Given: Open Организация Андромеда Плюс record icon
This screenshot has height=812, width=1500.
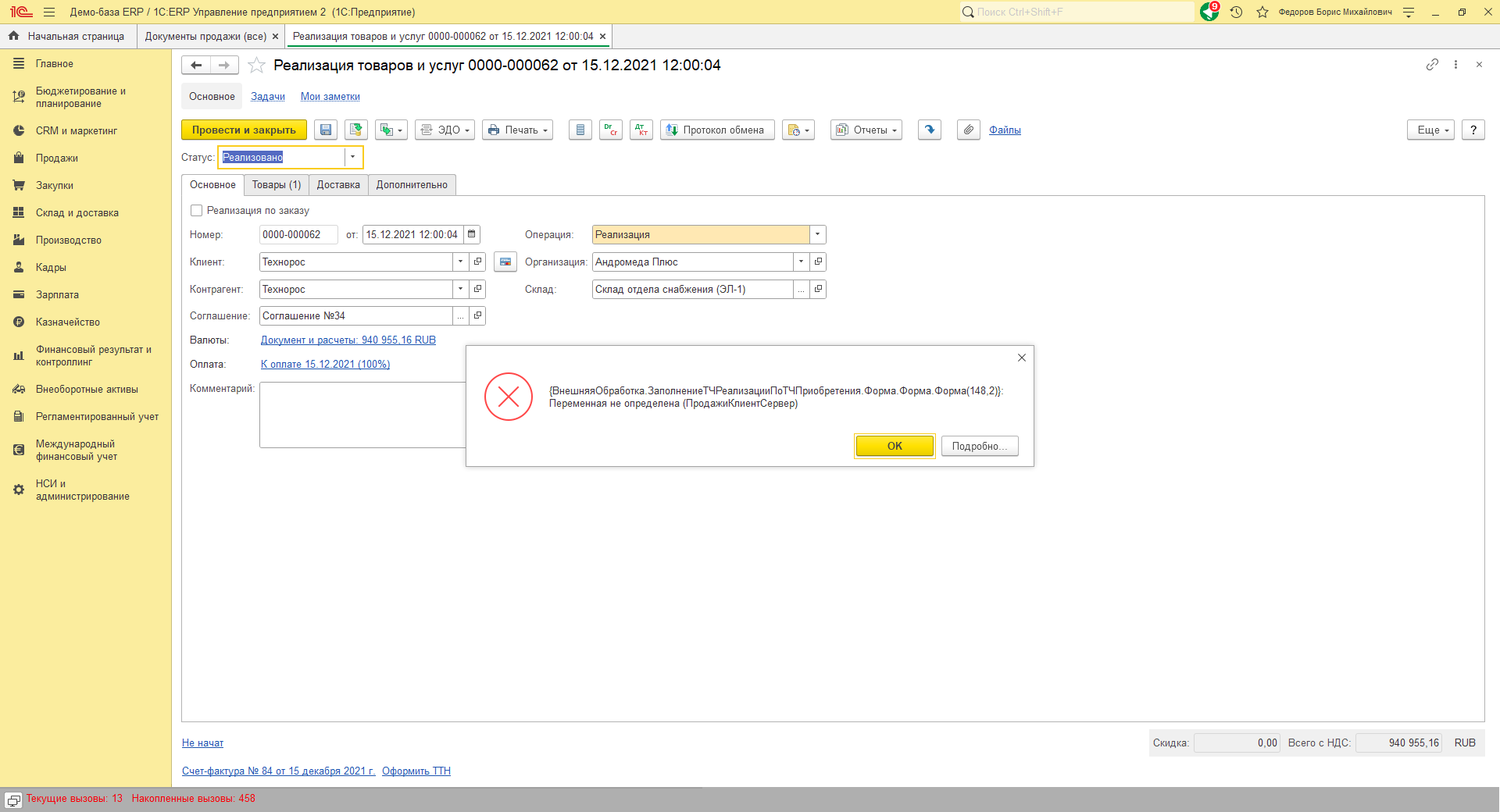Looking at the screenshot, I should pos(818,262).
